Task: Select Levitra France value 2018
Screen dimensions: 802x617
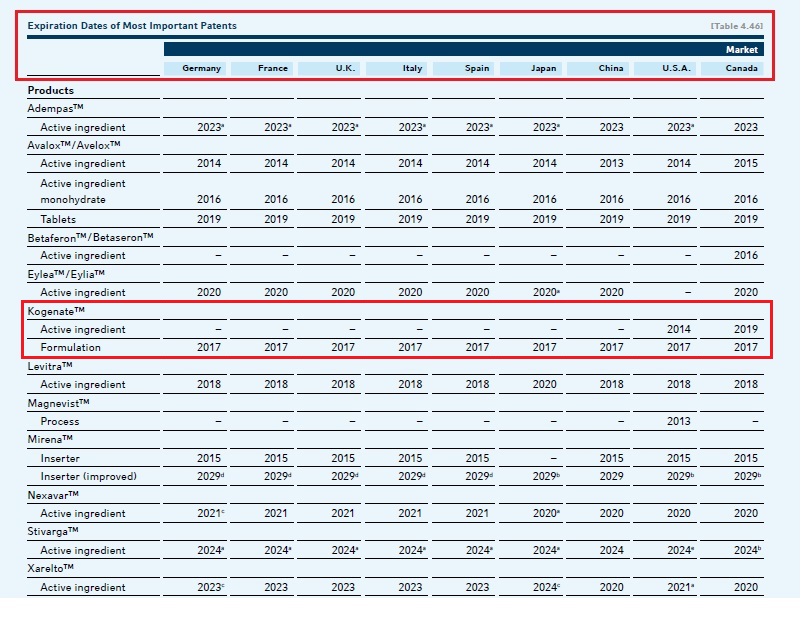Action: (x=276, y=384)
